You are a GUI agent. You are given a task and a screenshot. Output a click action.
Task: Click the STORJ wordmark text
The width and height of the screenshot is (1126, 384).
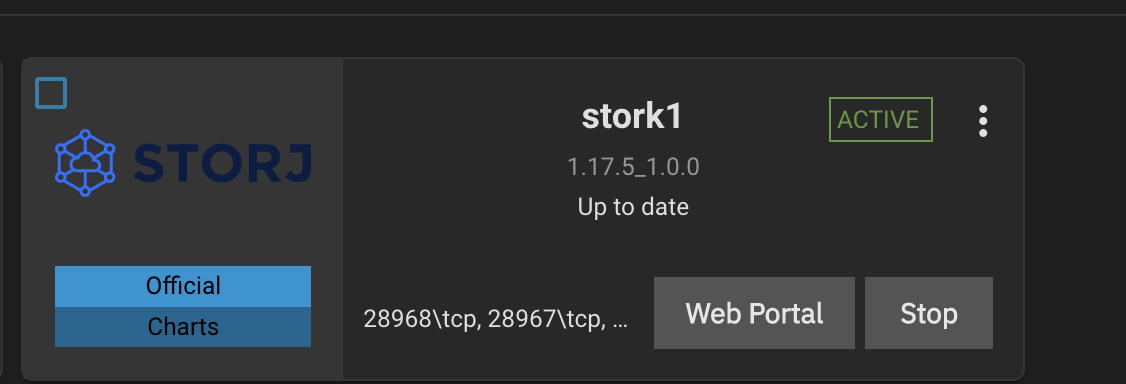(223, 164)
